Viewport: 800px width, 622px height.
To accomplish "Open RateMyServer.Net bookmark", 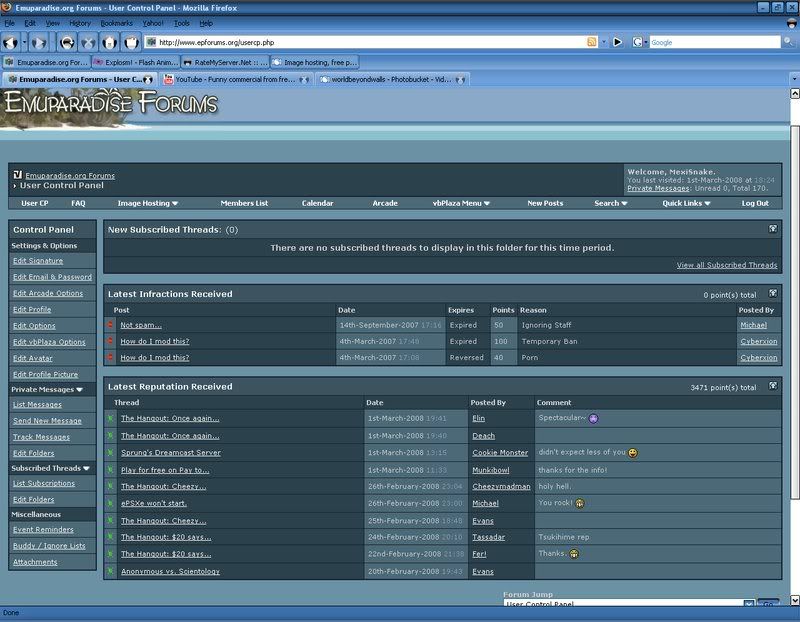I will [225, 62].
